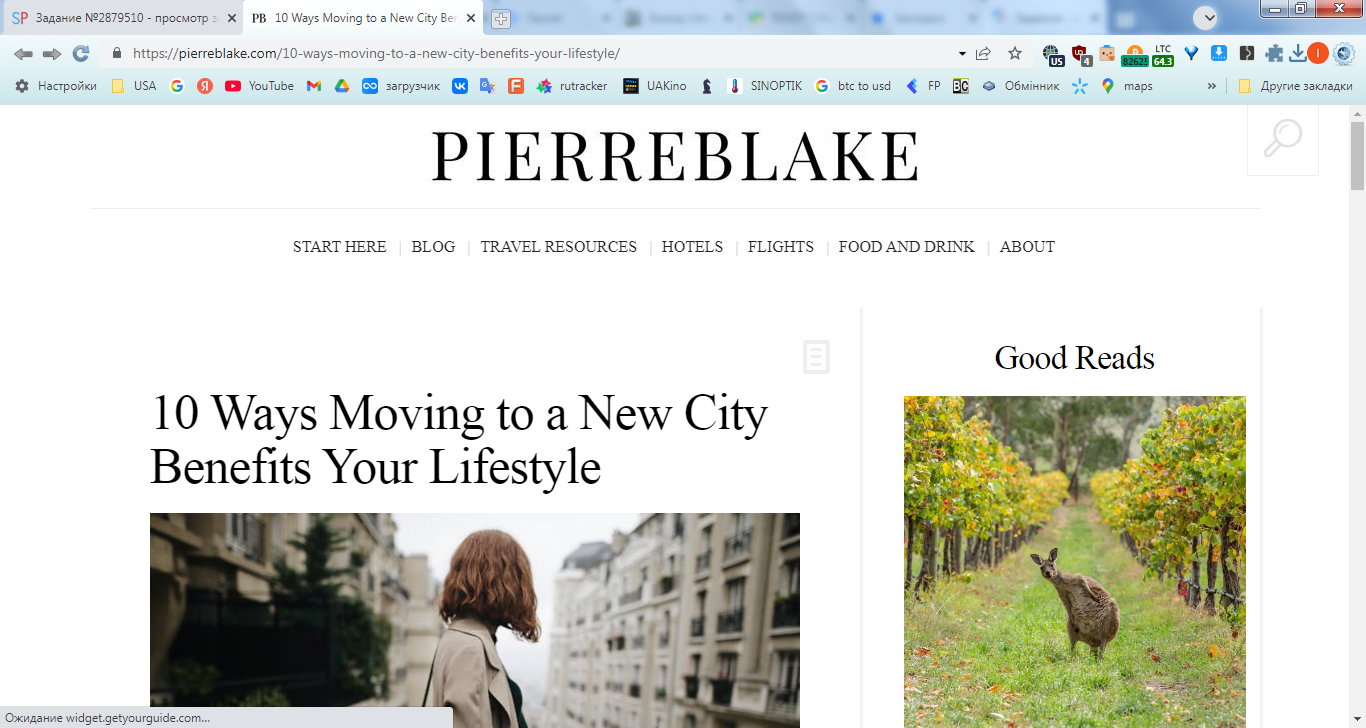Open the site search magnifier icon

(x=1283, y=139)
